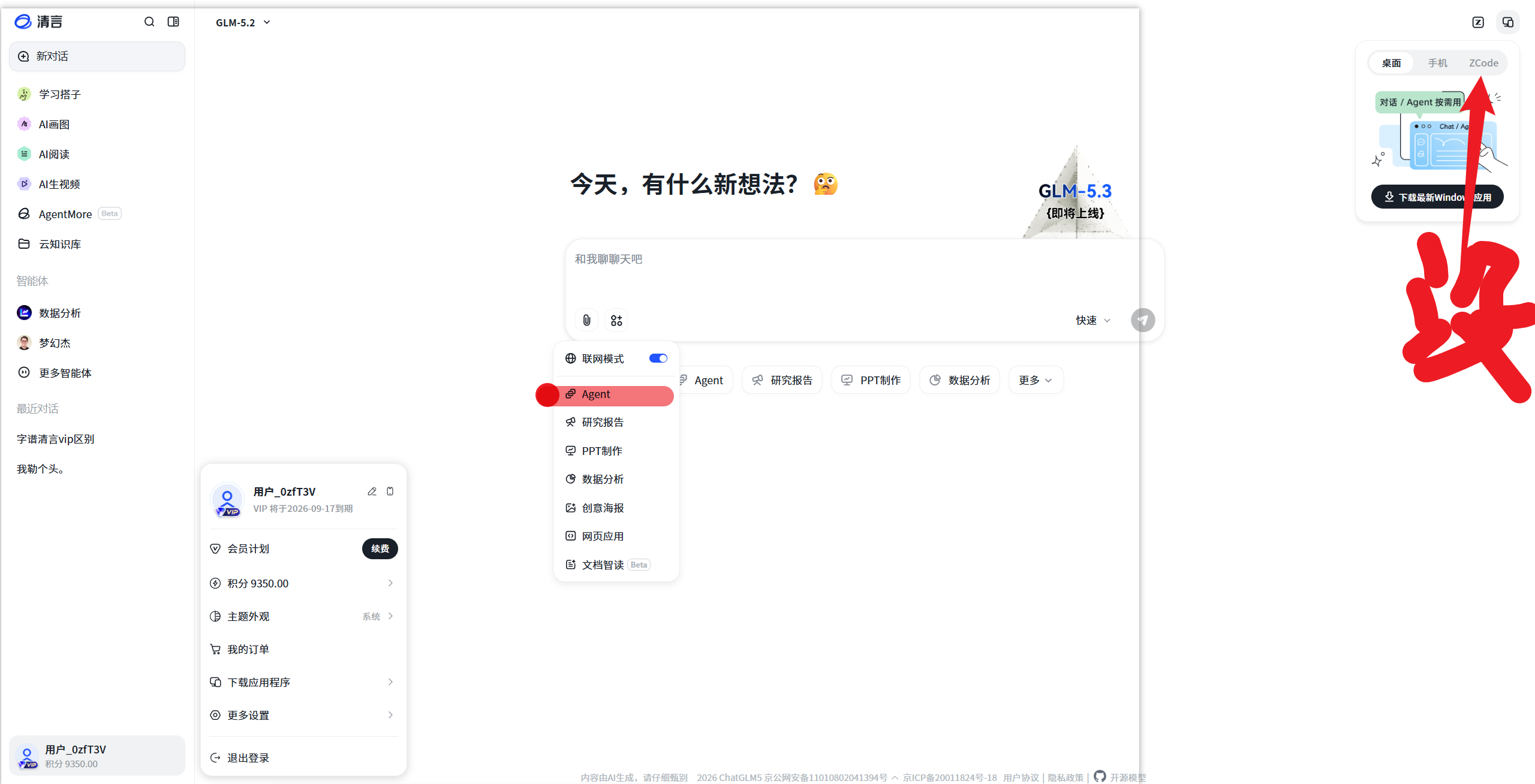
Task: Open the AI画图 drawing icon
Action: click(24, 124)
